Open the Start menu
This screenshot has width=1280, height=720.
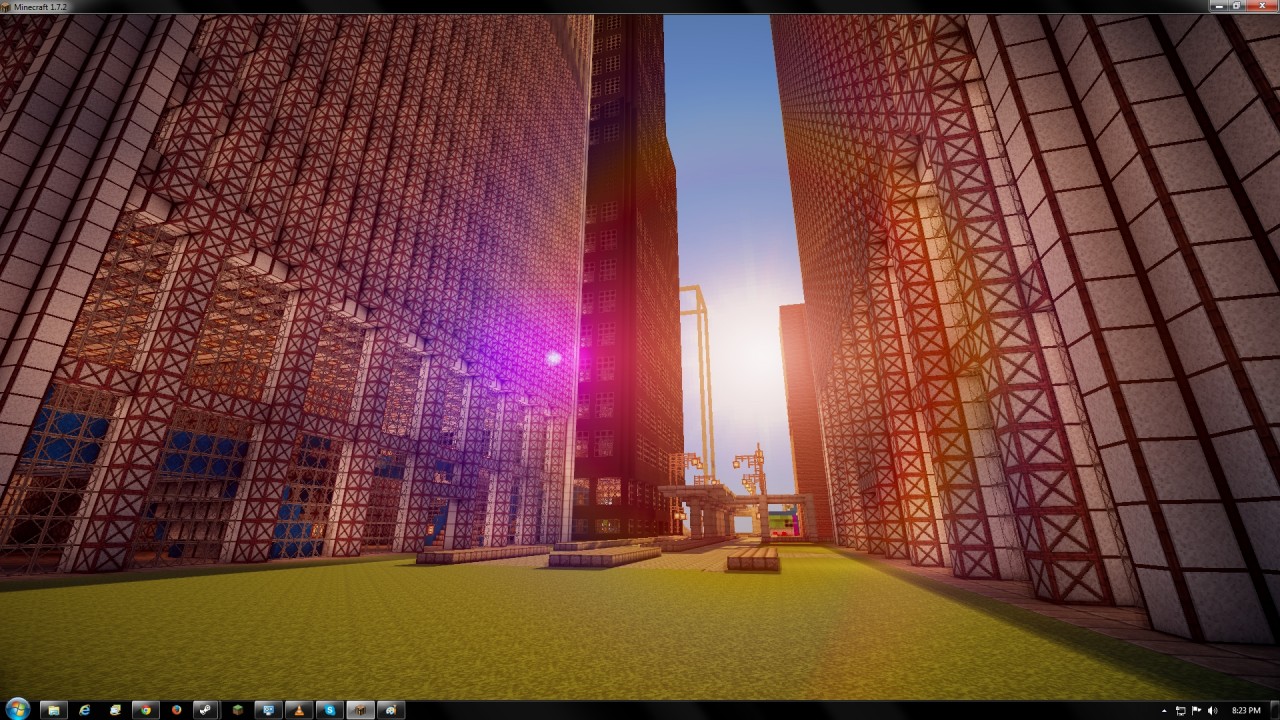18,710
